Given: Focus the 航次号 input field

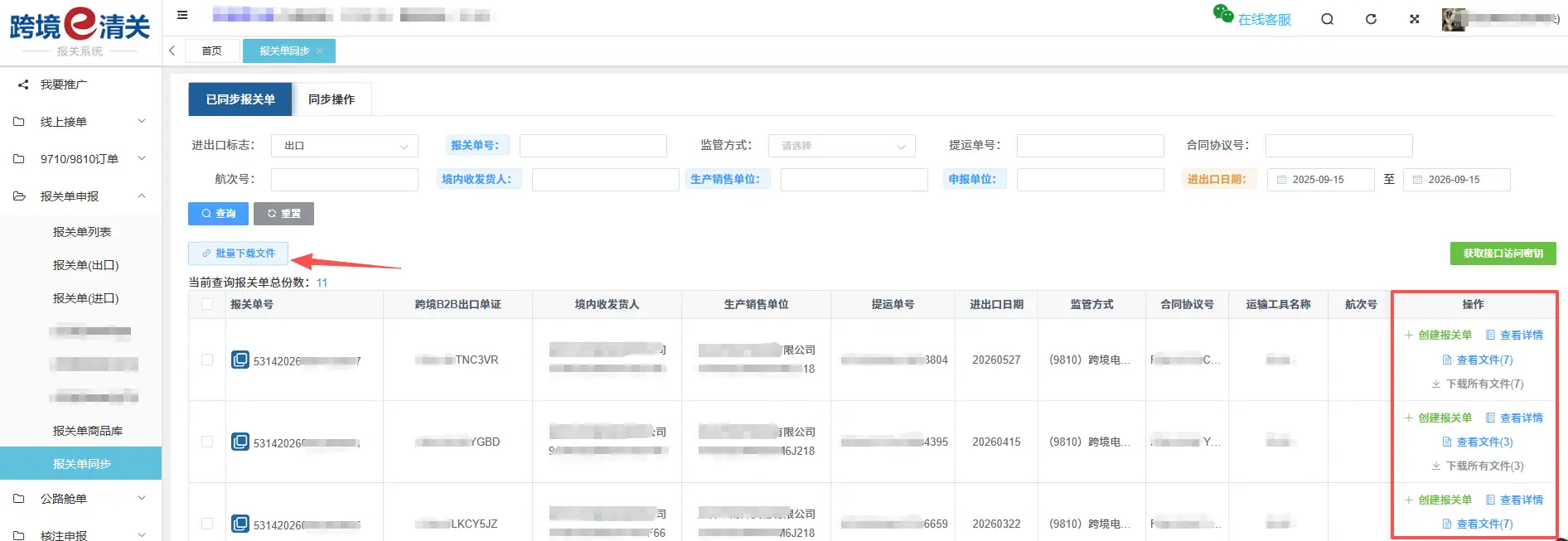Looking at the screenshot, I should (345, 180).
